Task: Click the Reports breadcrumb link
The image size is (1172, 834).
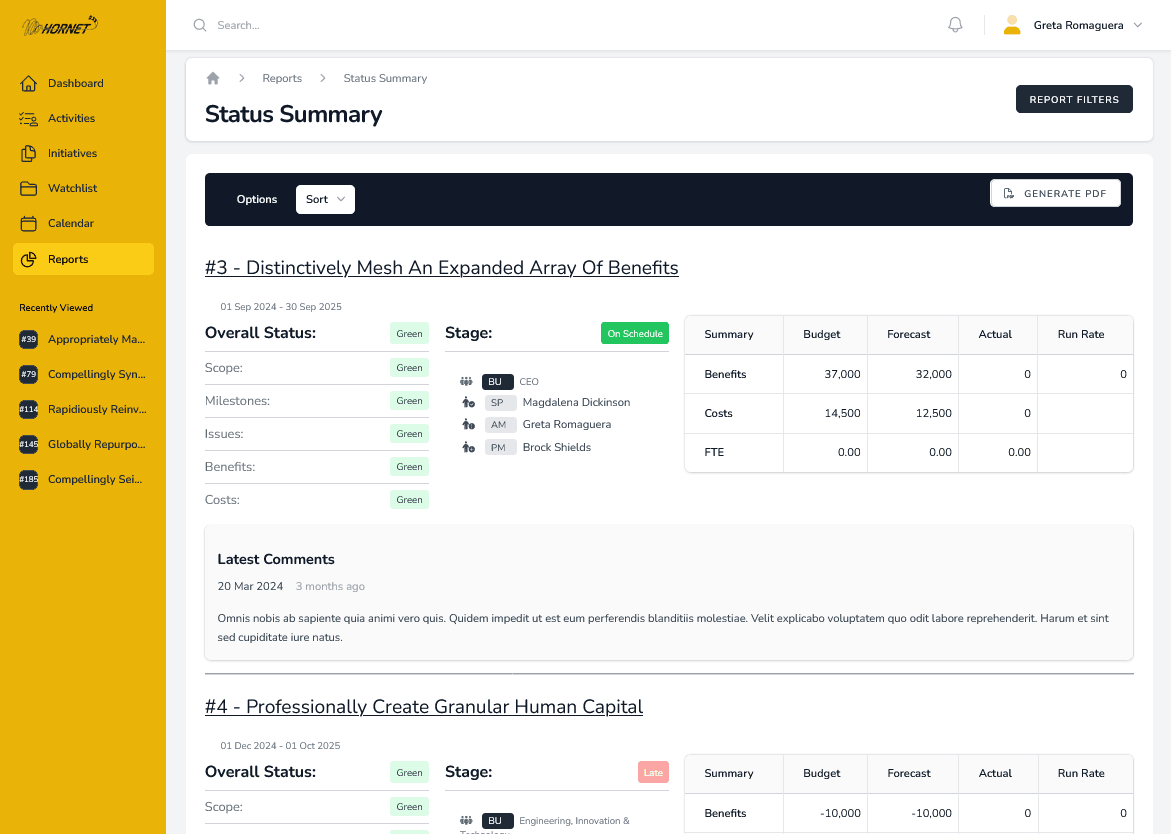Action: click(x=282, y=78)
